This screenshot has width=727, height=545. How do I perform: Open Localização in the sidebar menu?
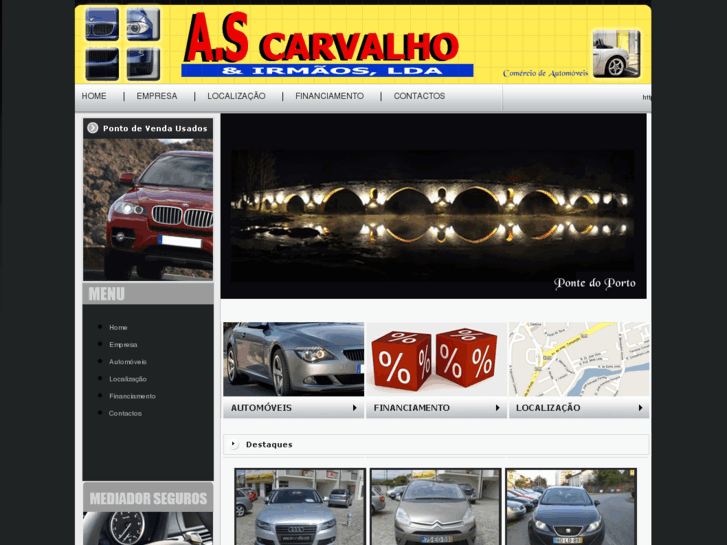click(128, 379)
